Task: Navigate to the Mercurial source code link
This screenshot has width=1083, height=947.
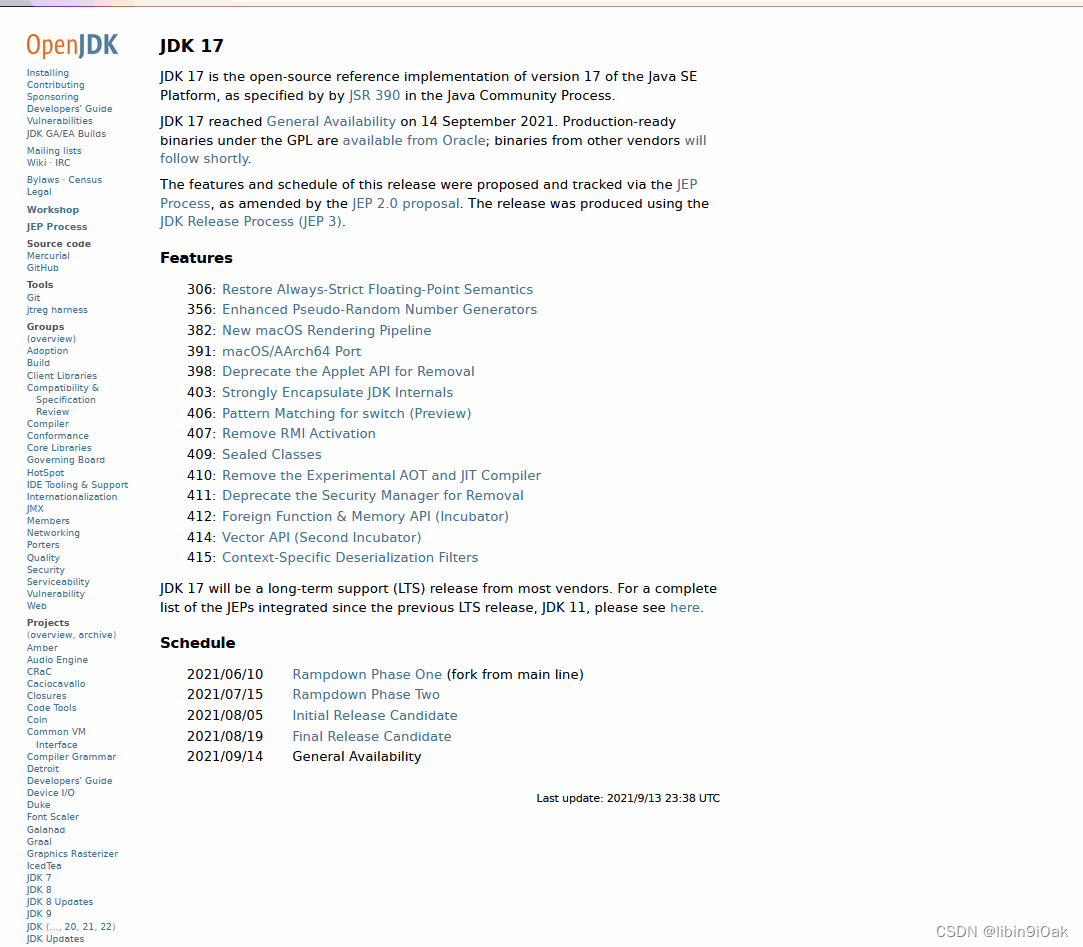Action: tap(47, 255)
